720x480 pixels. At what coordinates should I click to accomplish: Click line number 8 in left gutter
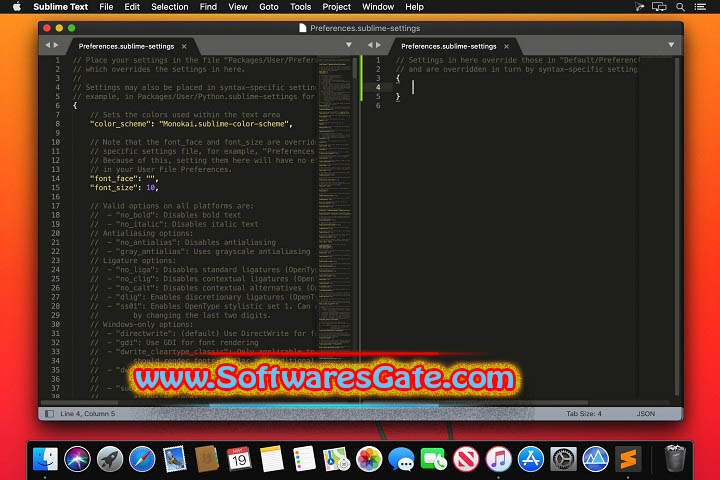pos(57,124)
